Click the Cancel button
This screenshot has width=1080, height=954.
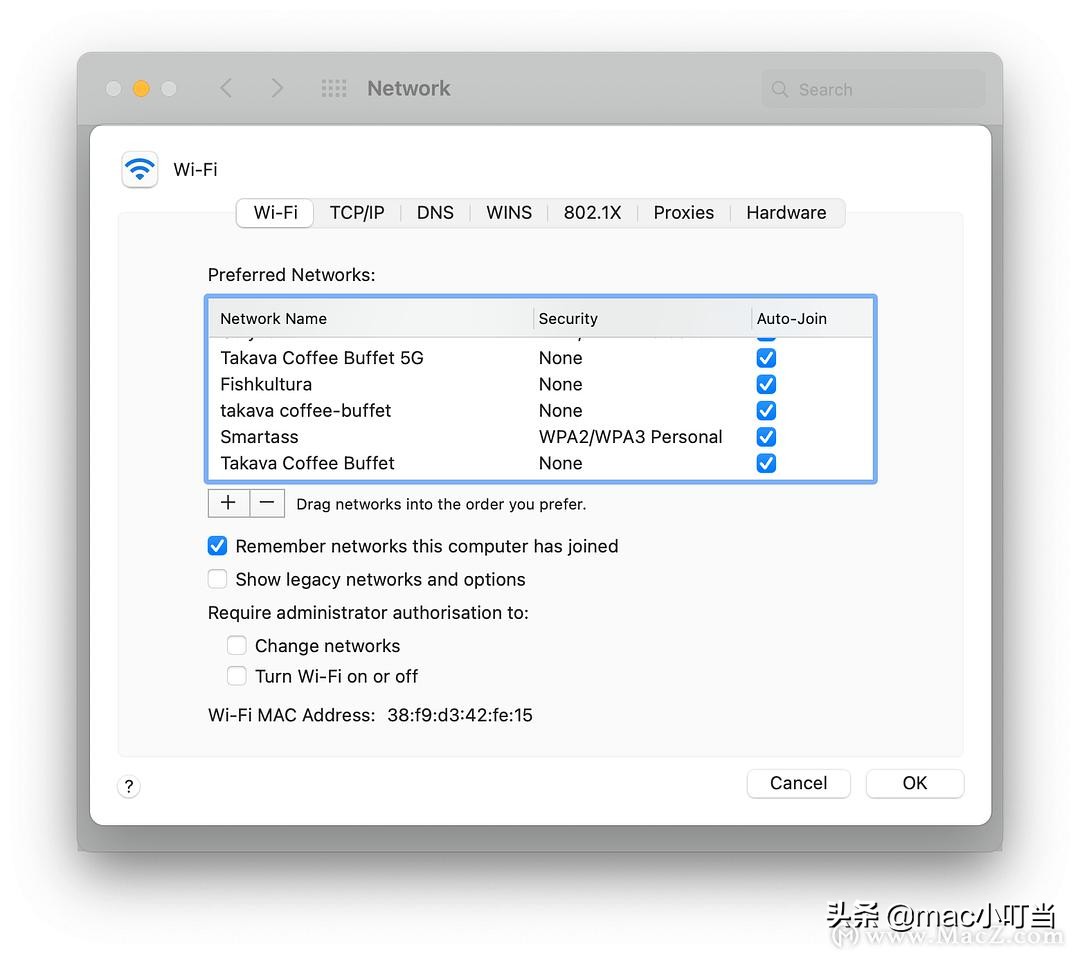798,783
